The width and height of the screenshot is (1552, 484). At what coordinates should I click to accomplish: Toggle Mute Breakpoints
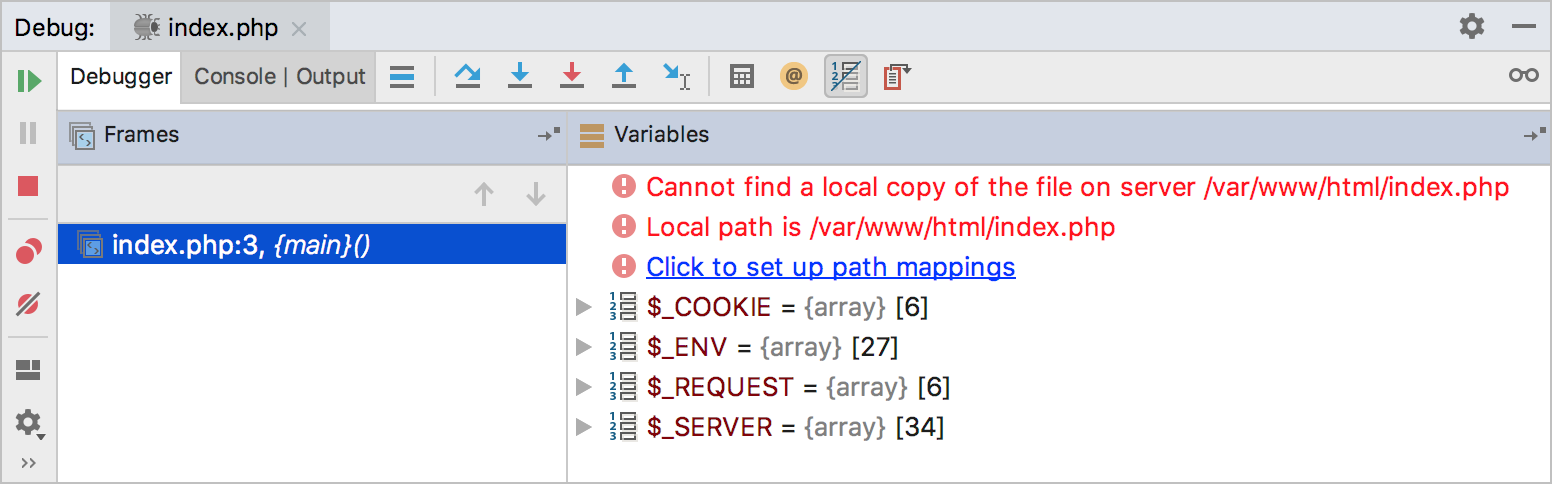pyautogui.click(x=28, y=305)
